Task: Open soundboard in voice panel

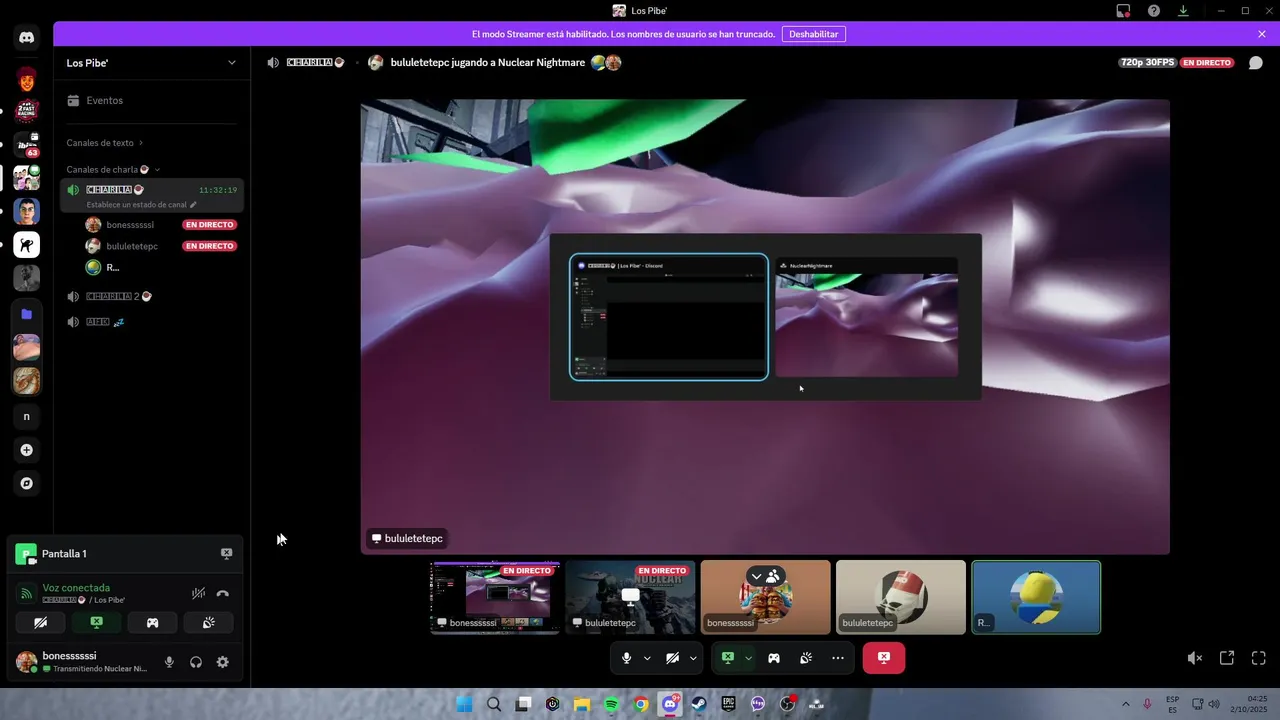Action: click(208, 622)
